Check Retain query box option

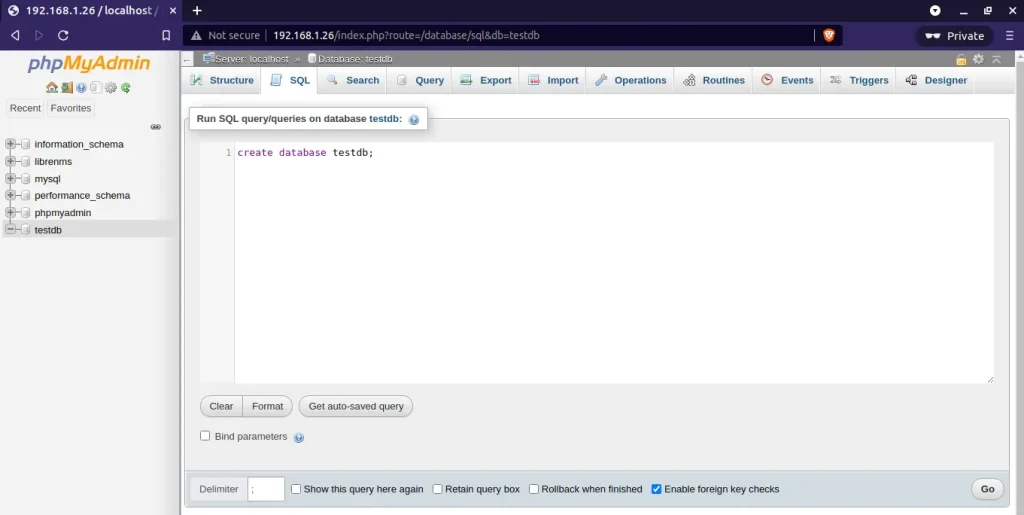point(438,489)
